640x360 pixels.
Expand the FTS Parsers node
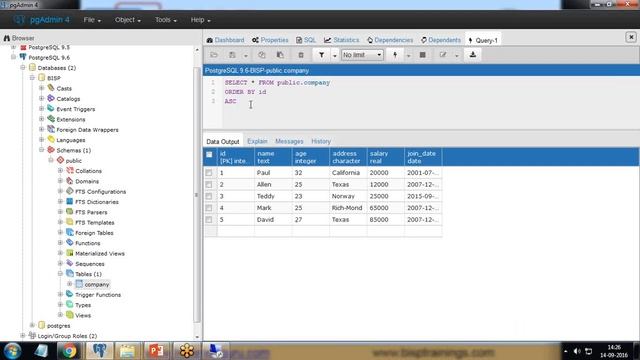[x=60, y=212]
